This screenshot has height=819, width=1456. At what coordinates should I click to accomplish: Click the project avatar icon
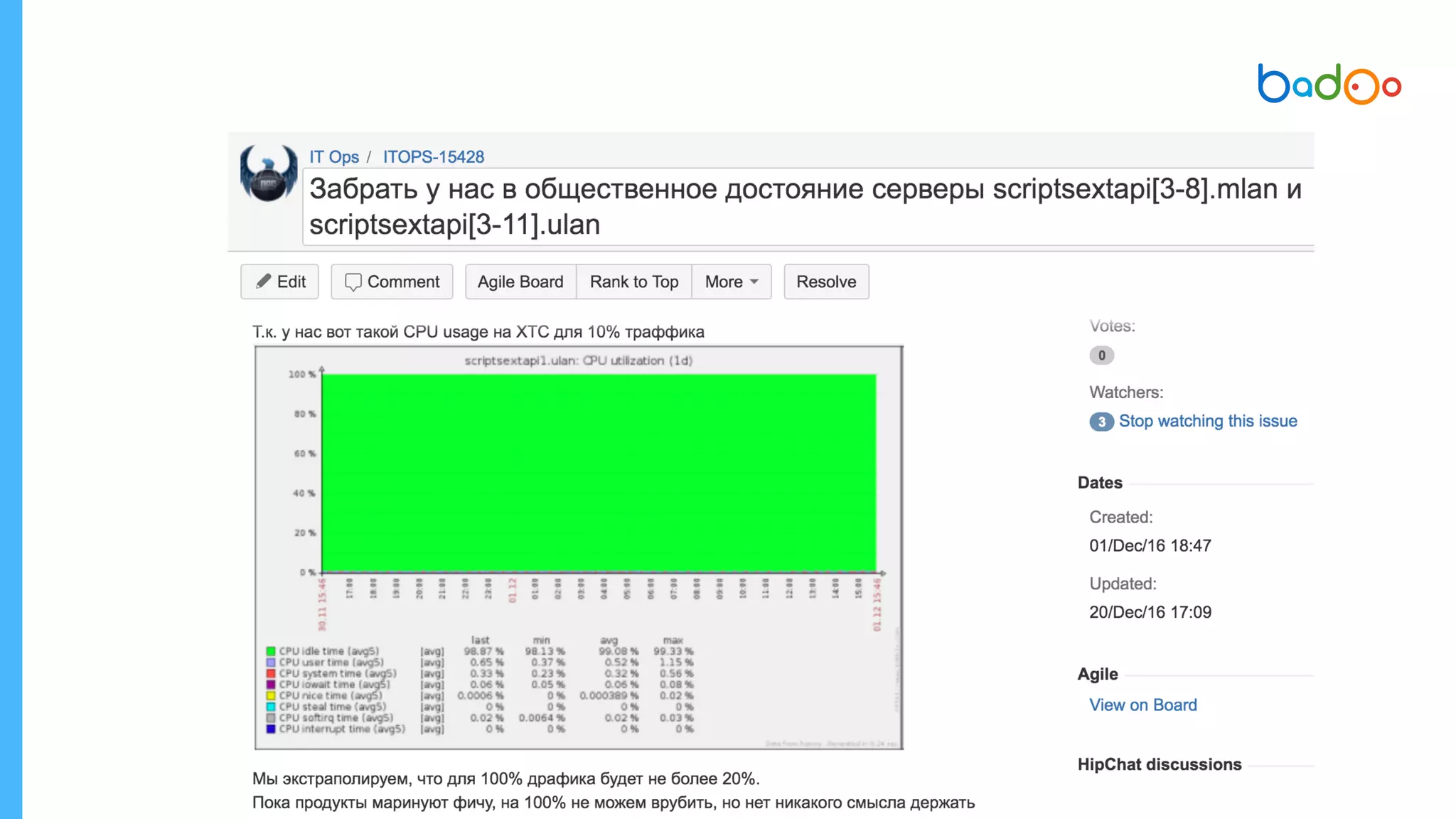268,173
